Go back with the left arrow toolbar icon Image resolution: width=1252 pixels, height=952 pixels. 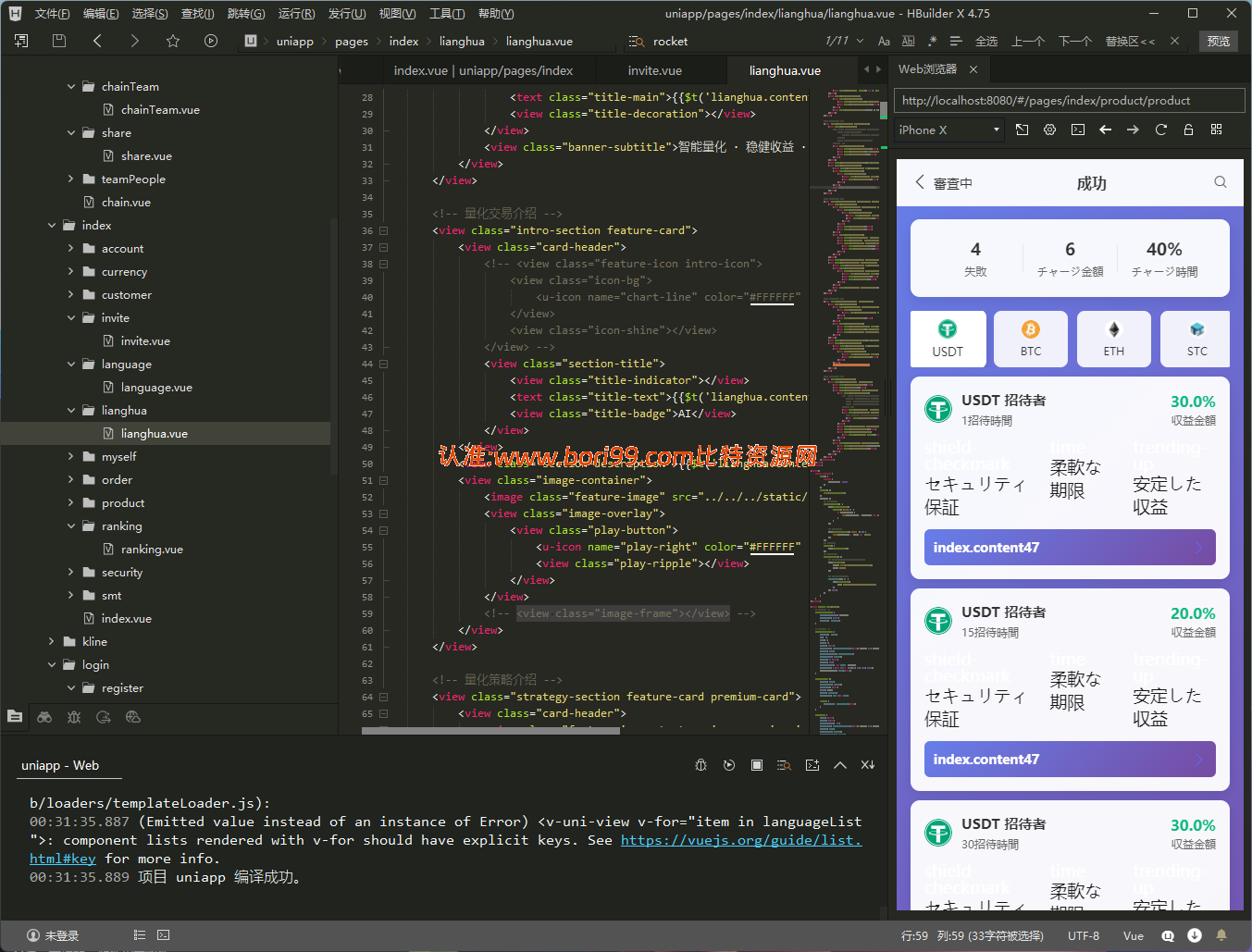97,41
